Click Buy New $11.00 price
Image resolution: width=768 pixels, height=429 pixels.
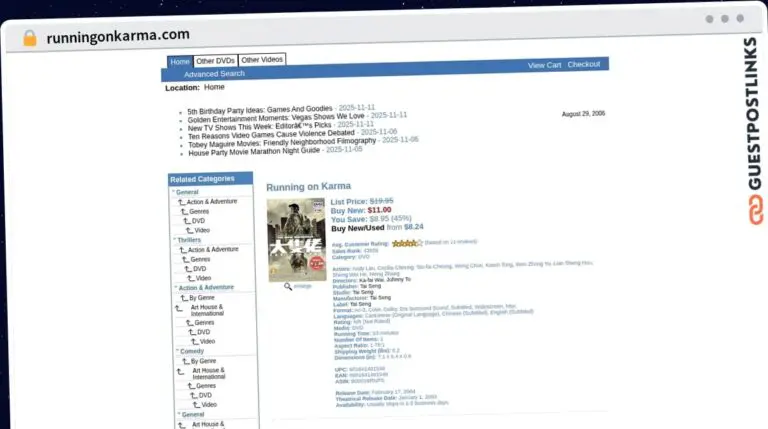pyautogui.click(x=361, y=211)
